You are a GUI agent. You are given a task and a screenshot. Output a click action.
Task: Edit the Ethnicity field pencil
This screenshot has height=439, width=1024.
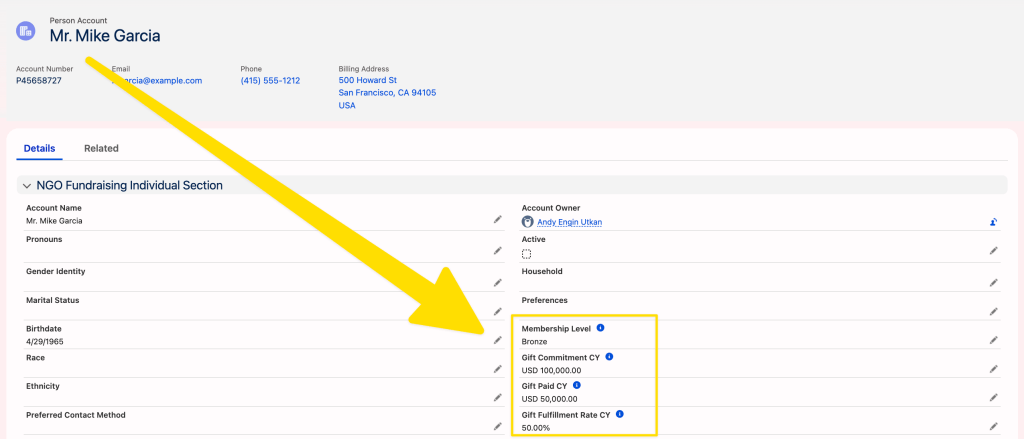click(498, 397)
